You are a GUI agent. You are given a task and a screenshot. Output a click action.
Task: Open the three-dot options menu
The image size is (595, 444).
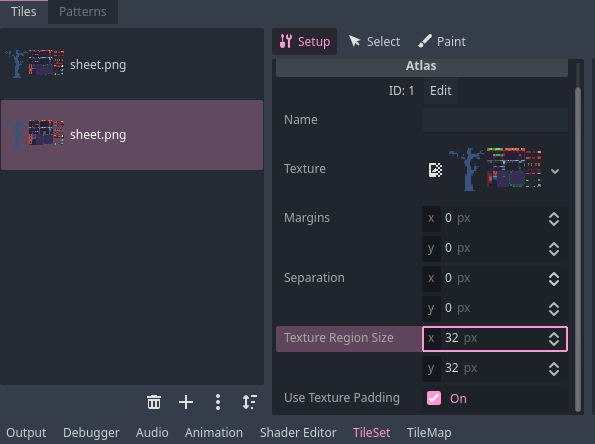tap(218, 402)
